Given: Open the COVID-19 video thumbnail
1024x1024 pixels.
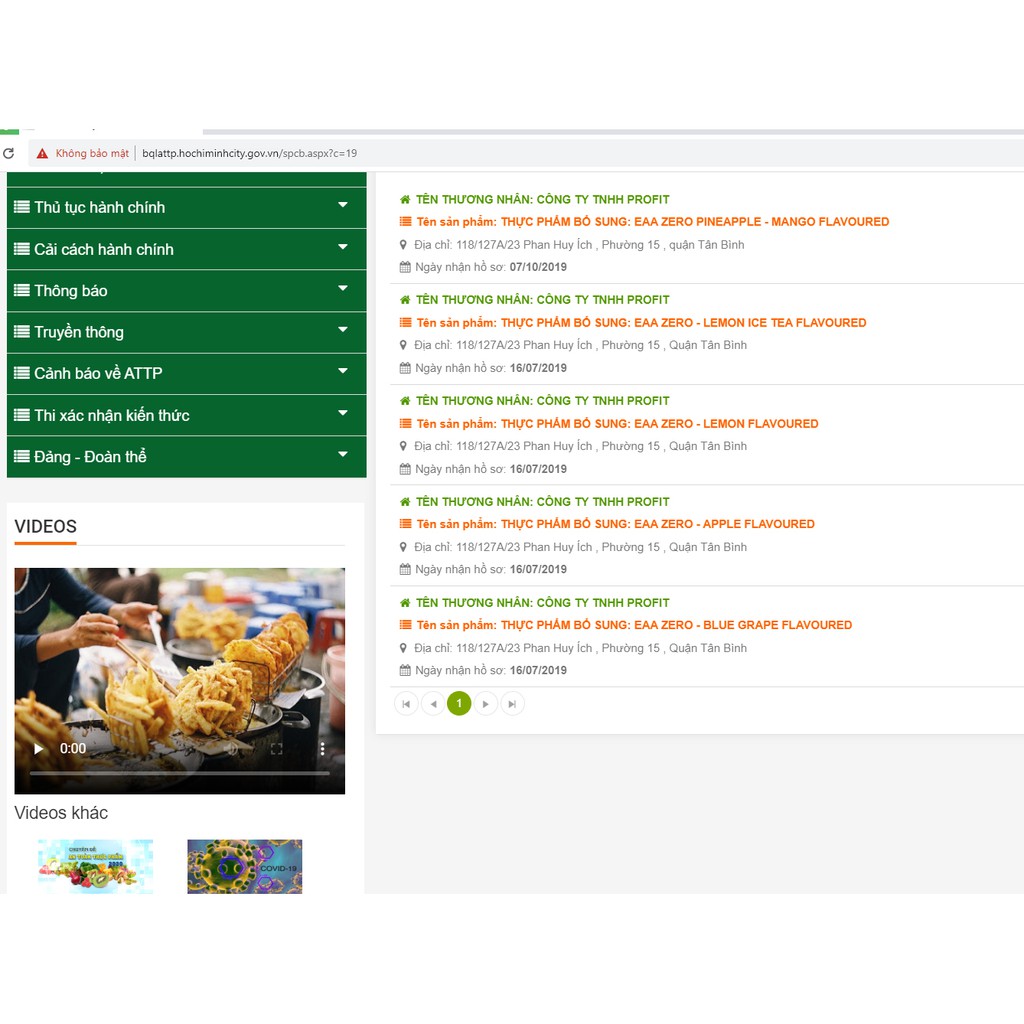Looking at the screenshot, I should 244,866.
